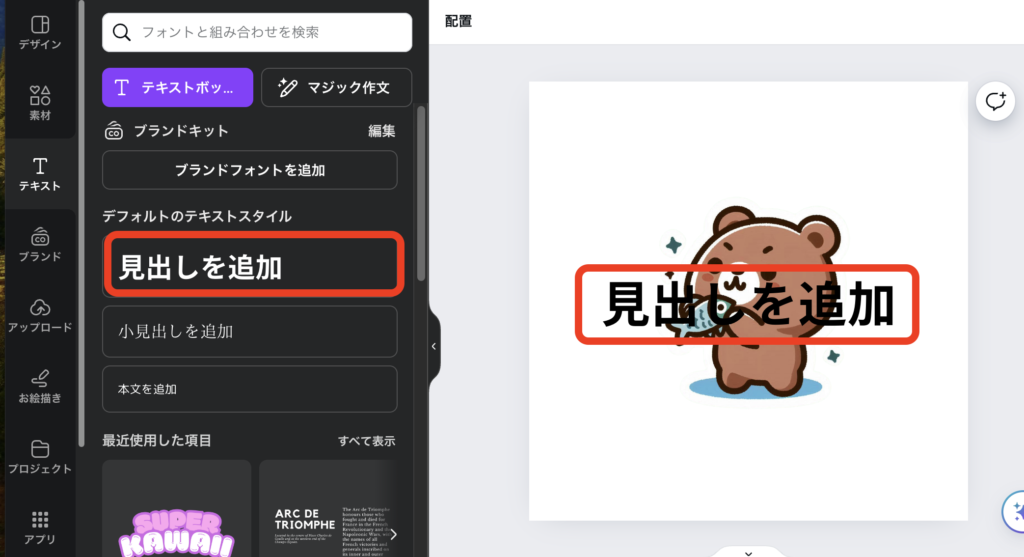Collapse the side panel with the arrow handle
Image resolution: width=1024 pixels, height=557 pixels.
(433, 346)
